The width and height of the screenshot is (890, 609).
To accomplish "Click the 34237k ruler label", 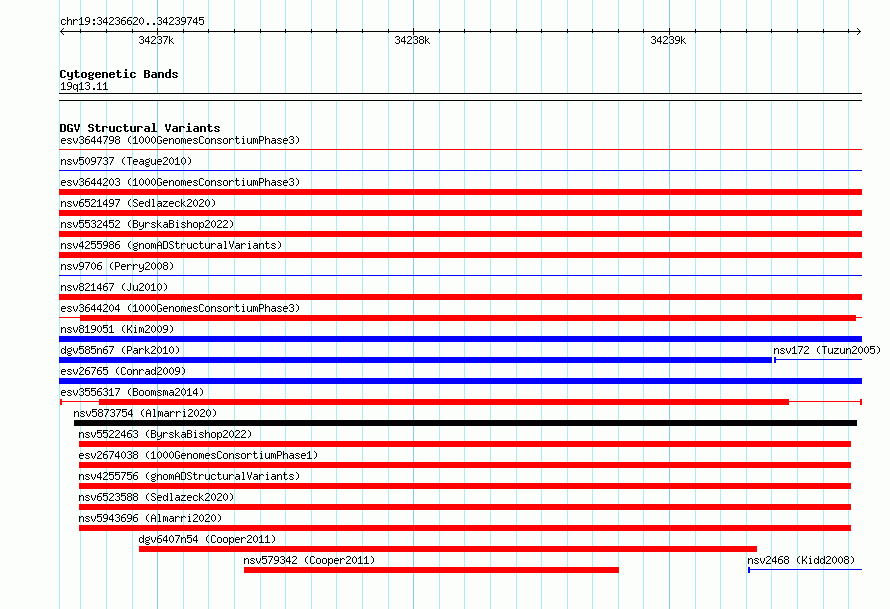I will 156,40.
